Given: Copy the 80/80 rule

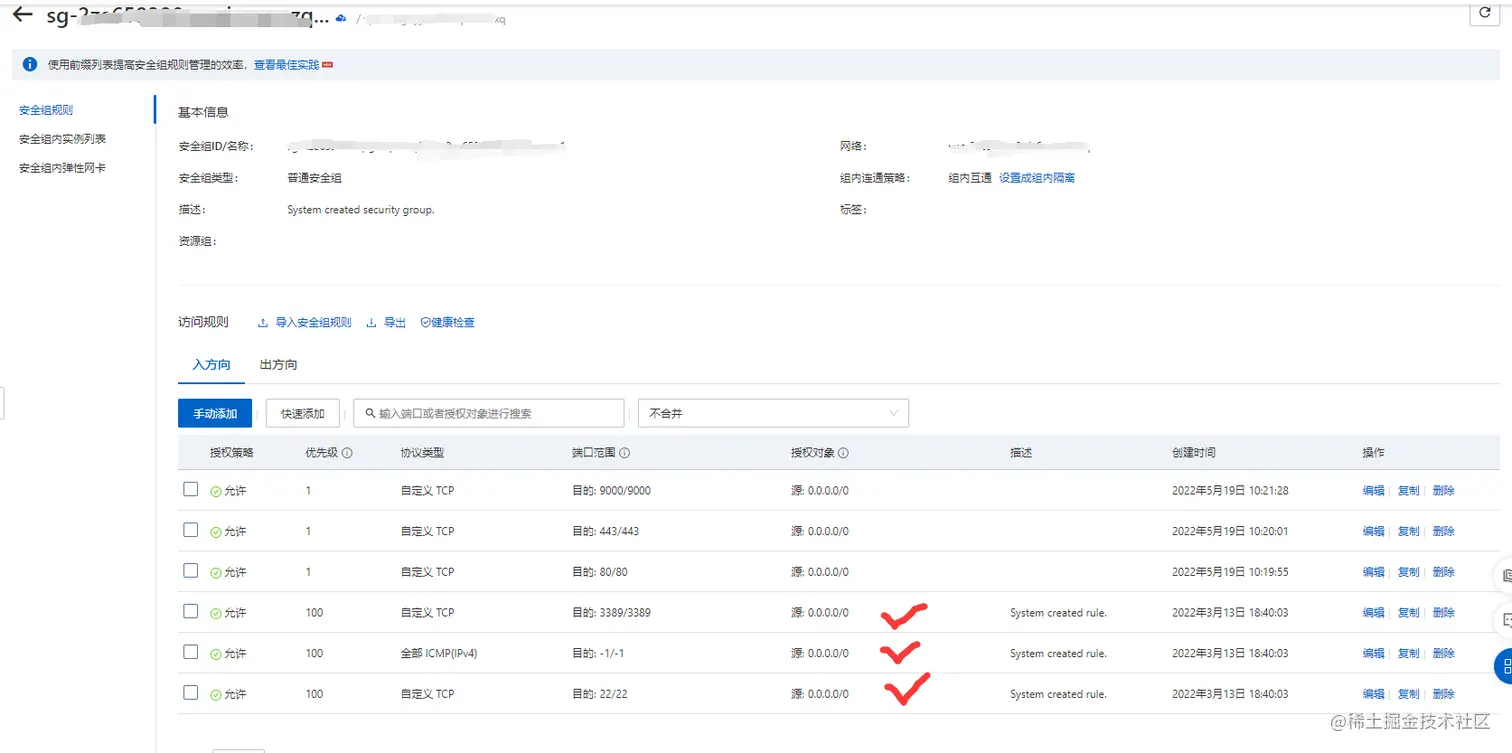Looking at the screenshot, I should point(1408,572).
